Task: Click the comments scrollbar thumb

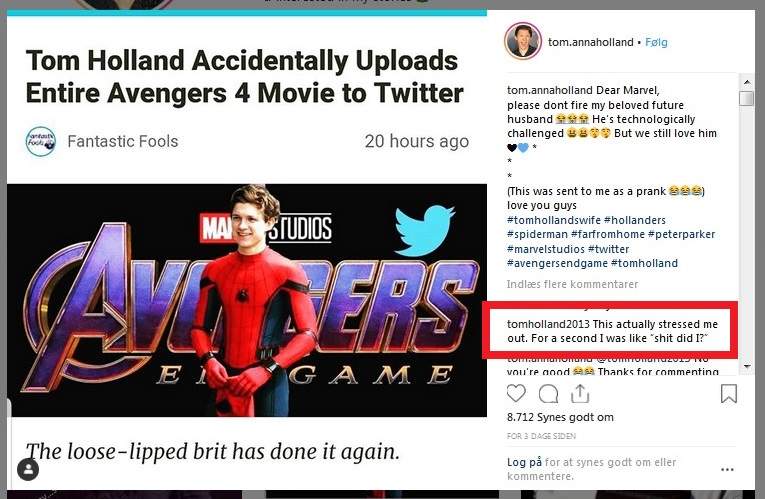Action: point(746,98)
